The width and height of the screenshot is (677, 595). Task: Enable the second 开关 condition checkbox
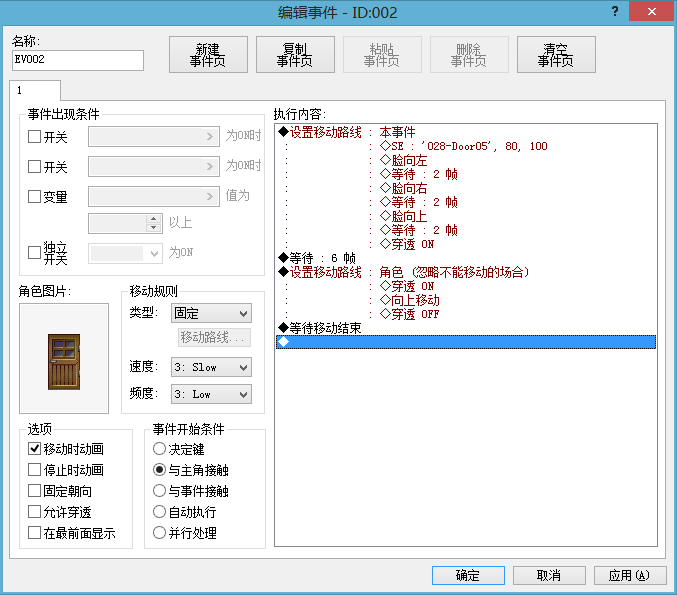(x=34, y=167)
